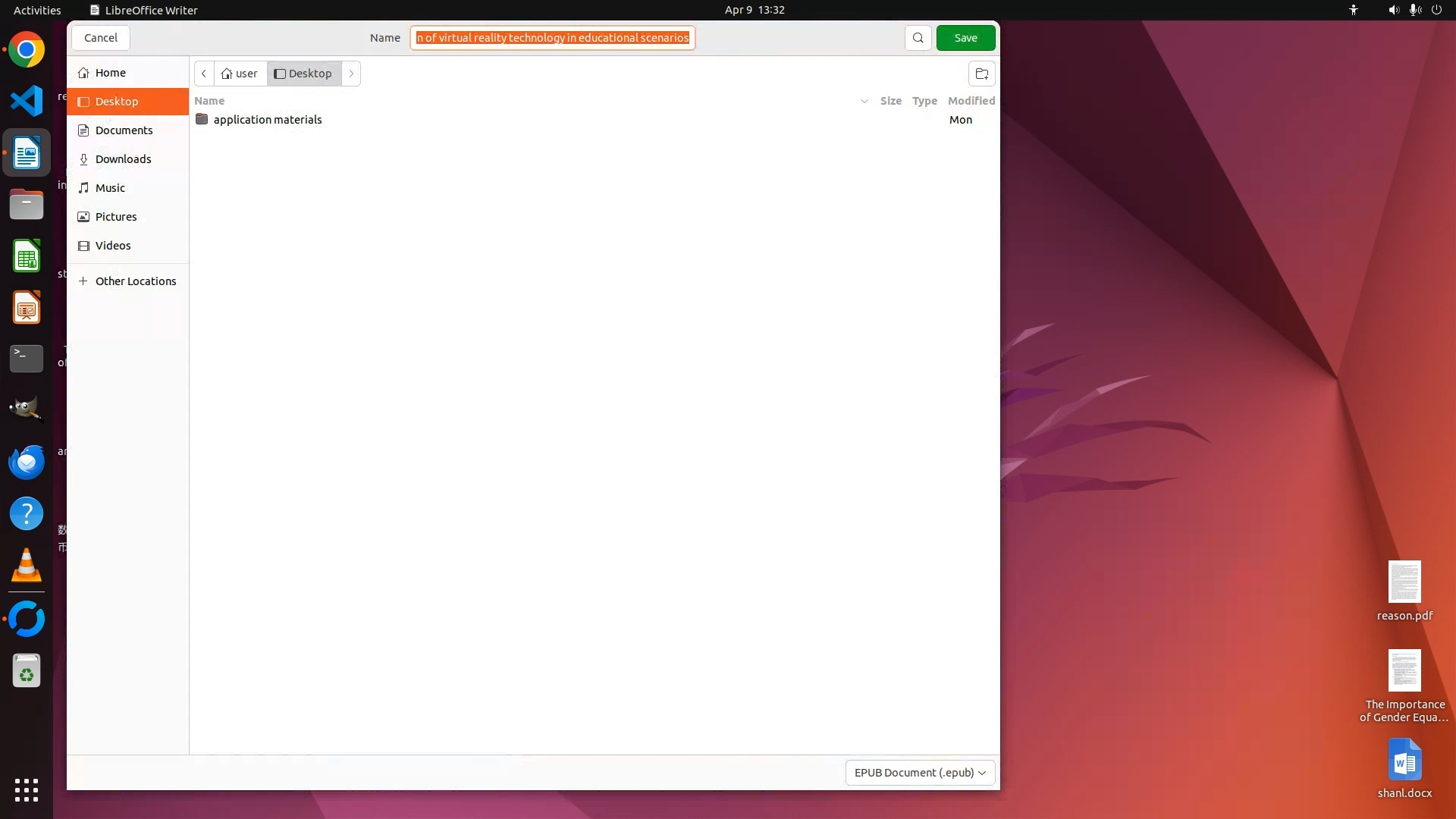1456x819 pixels.
Task: Click the forward path arrow
Action: (351, 74)
